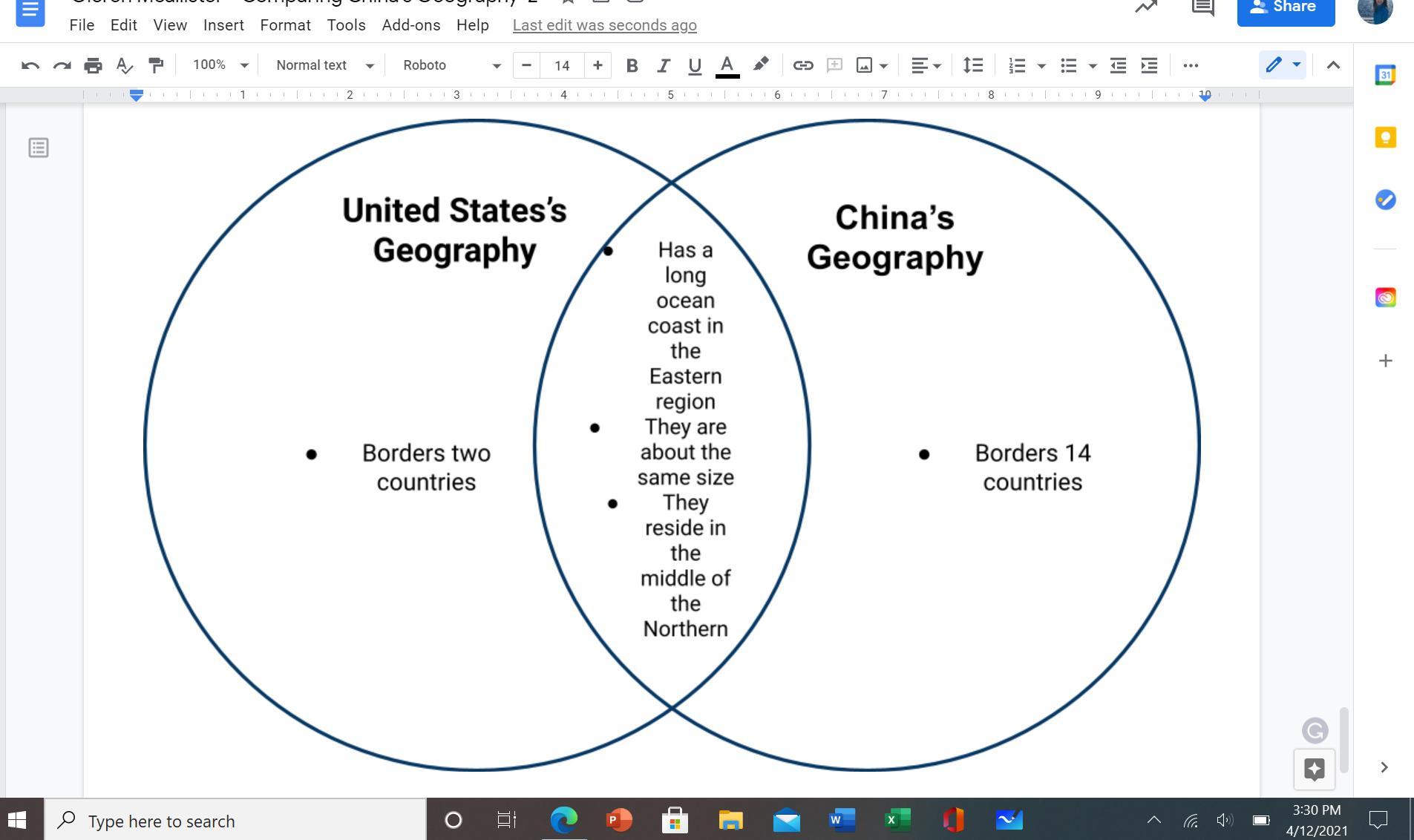Screen dimensions: 1414x840
Task: Open comment history speech bubble icon
Action: pyautogui.click(x=1202, y=7)
